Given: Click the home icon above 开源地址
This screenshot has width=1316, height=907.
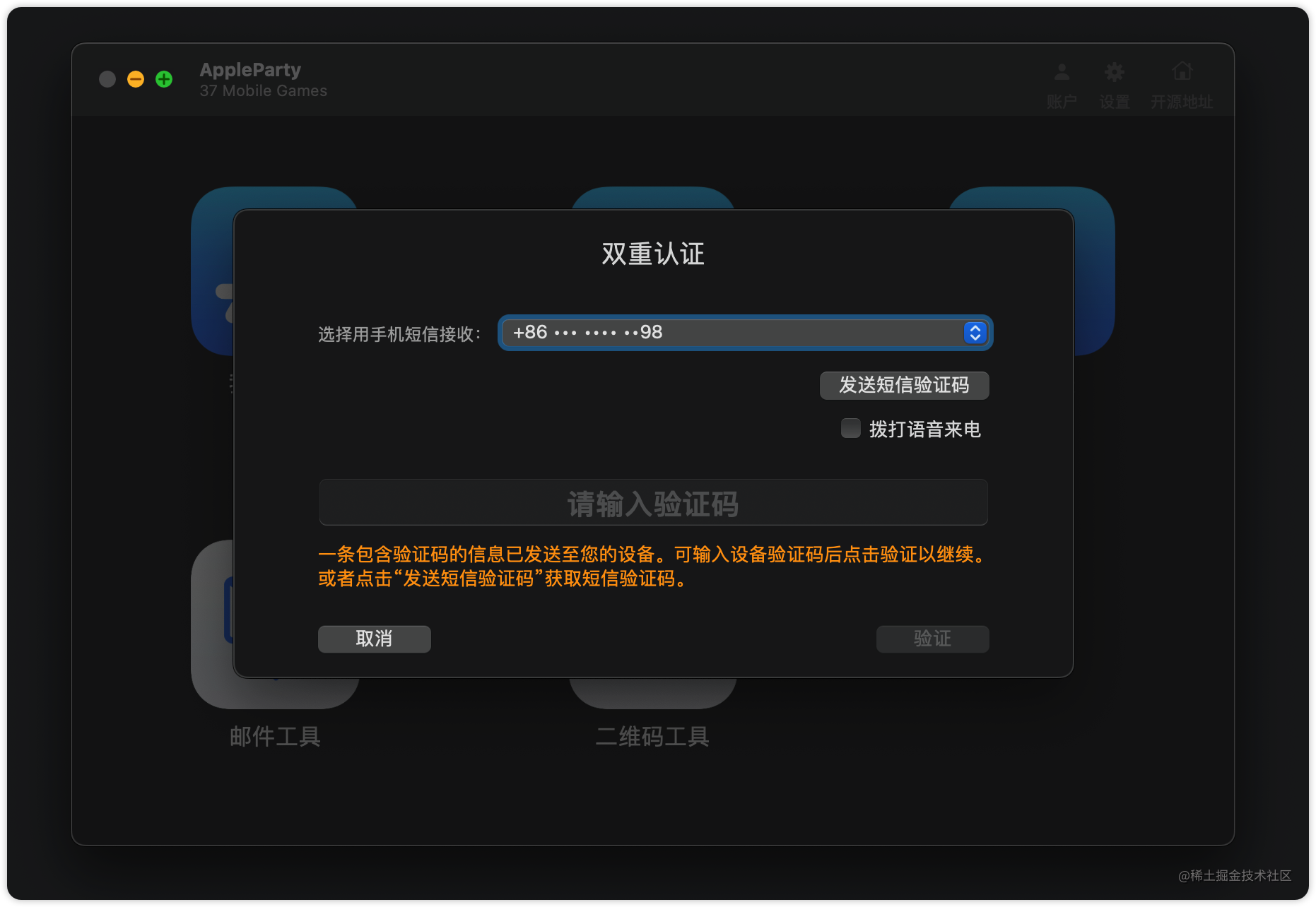Looking at the screenshot, I should 1182,69.
